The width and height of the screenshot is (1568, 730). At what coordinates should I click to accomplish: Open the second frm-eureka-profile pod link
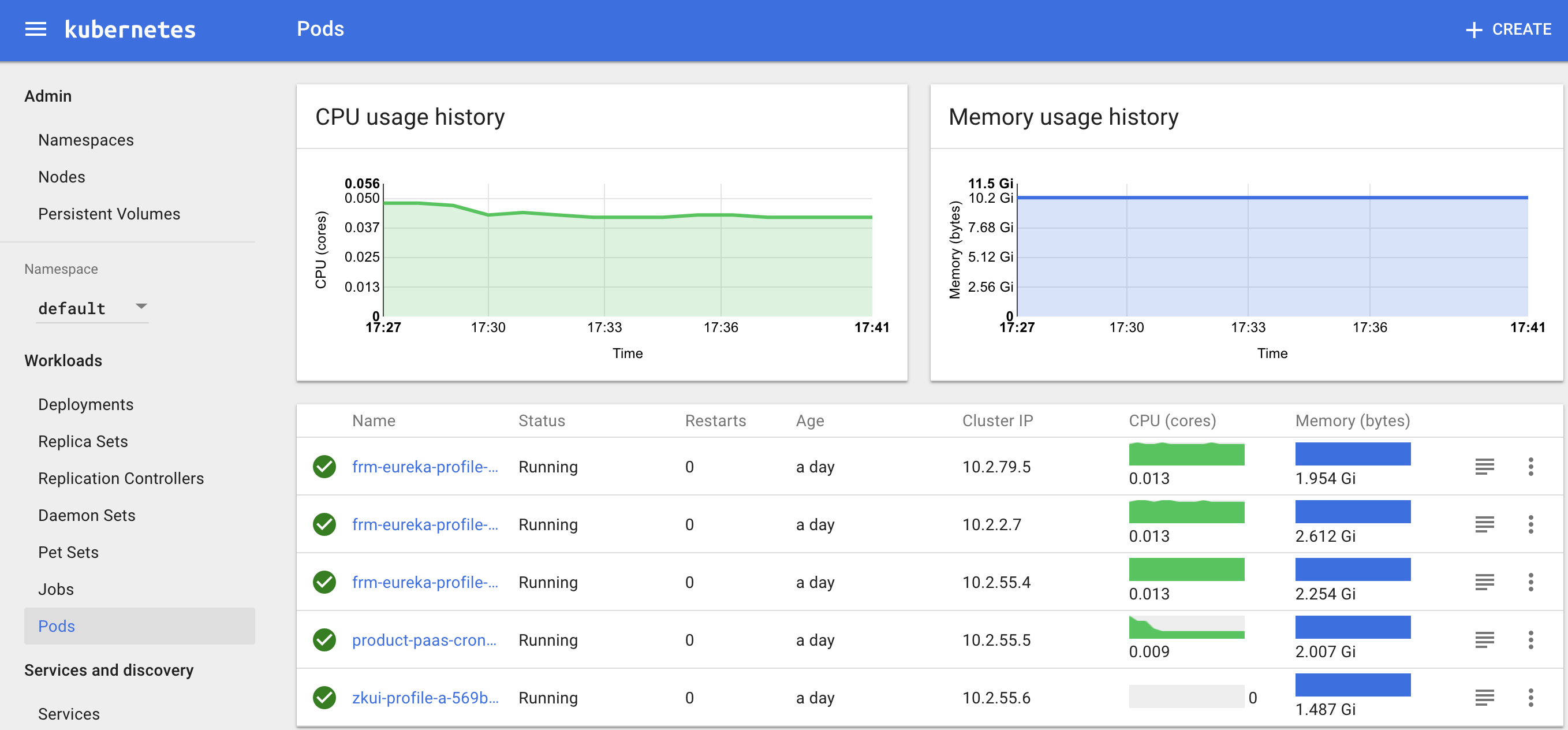coord(425,524)
